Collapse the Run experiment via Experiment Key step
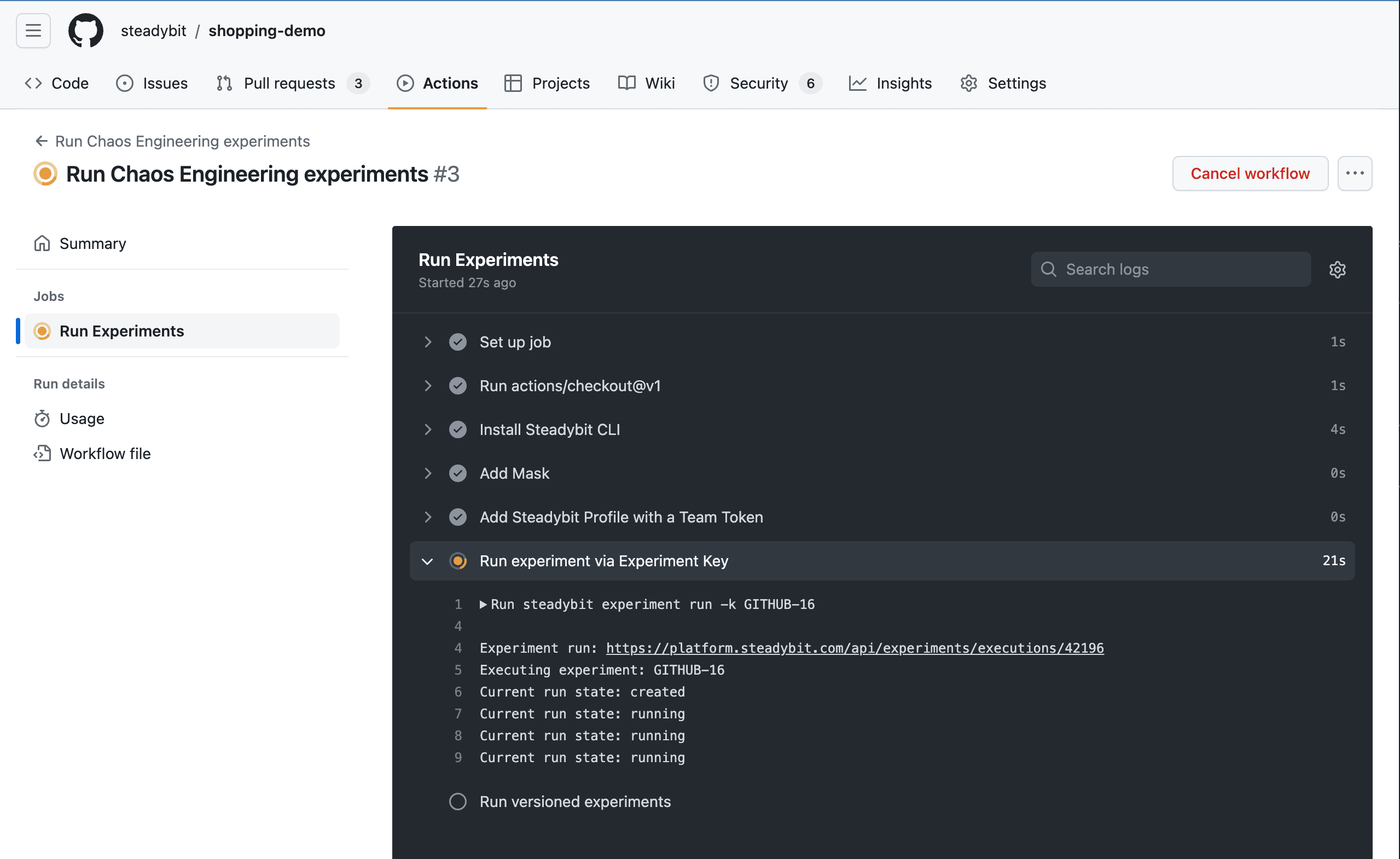Viewport: 1400px width, 859px height. point(428,561)
